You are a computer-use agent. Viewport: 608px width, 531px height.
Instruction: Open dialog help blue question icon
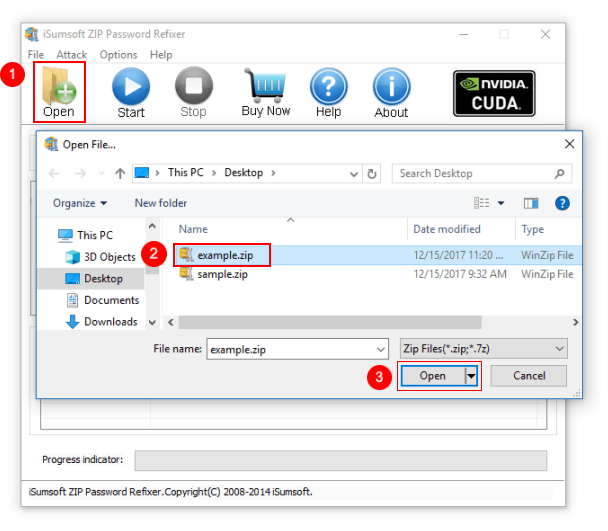pyautogui.click(x=562, y=203)
